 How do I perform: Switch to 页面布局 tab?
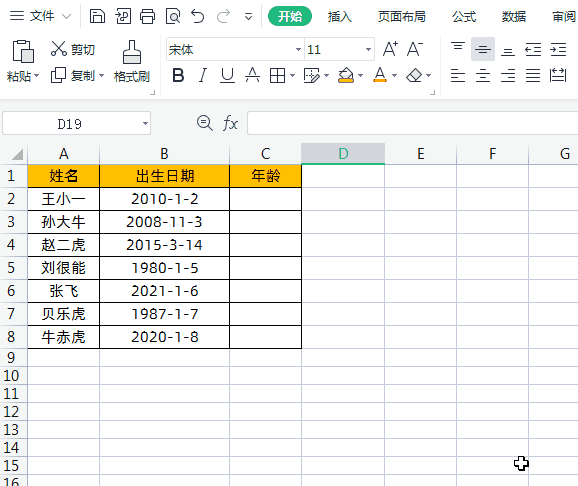[x=401, y=16]
